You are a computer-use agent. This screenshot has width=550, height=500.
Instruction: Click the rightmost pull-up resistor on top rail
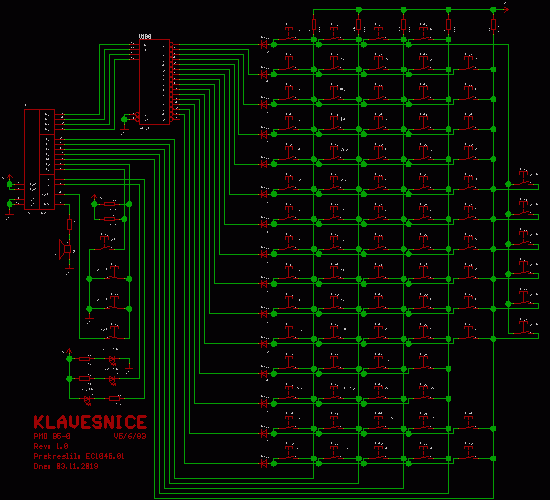(x=494, y=25)
